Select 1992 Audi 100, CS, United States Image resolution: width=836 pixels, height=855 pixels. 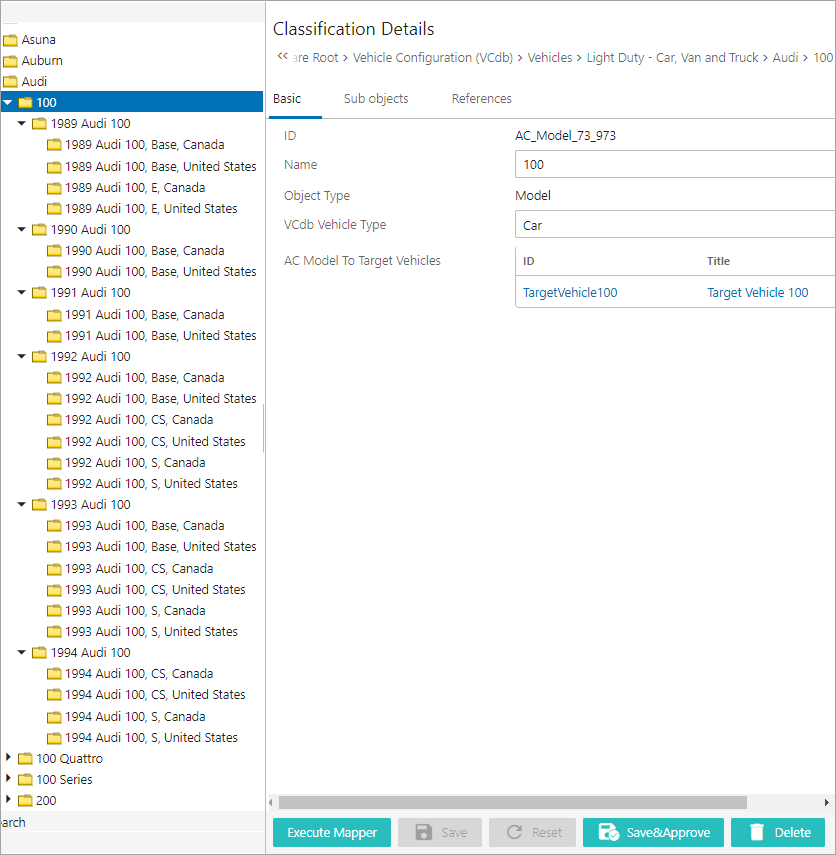[155, 442]
